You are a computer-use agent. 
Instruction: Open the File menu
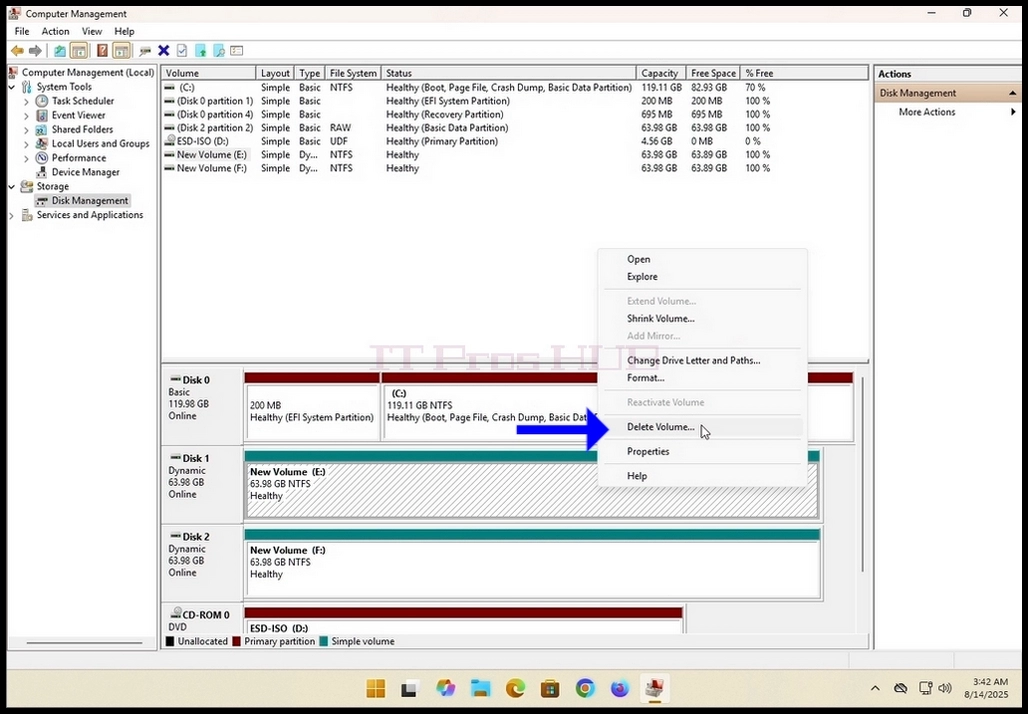pyautogui.click(x=22, y=31)
